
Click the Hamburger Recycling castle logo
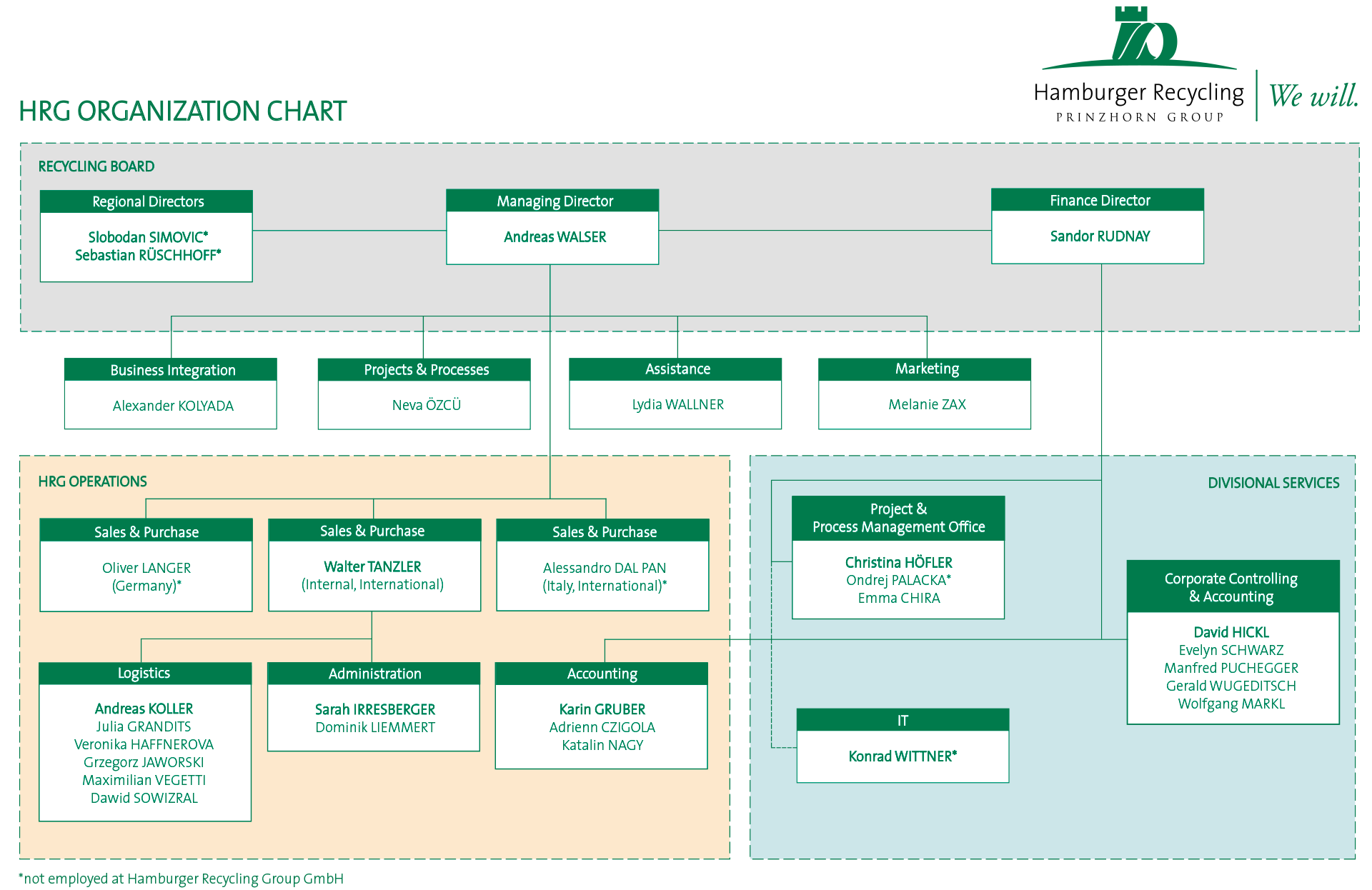1140,37
